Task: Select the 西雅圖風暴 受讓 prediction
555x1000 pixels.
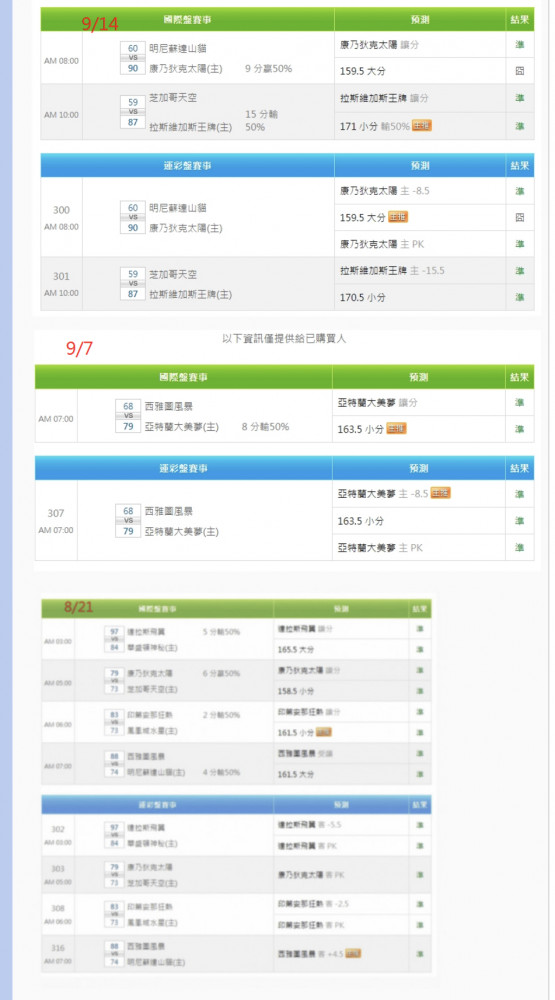Action: tap(305, 754)
